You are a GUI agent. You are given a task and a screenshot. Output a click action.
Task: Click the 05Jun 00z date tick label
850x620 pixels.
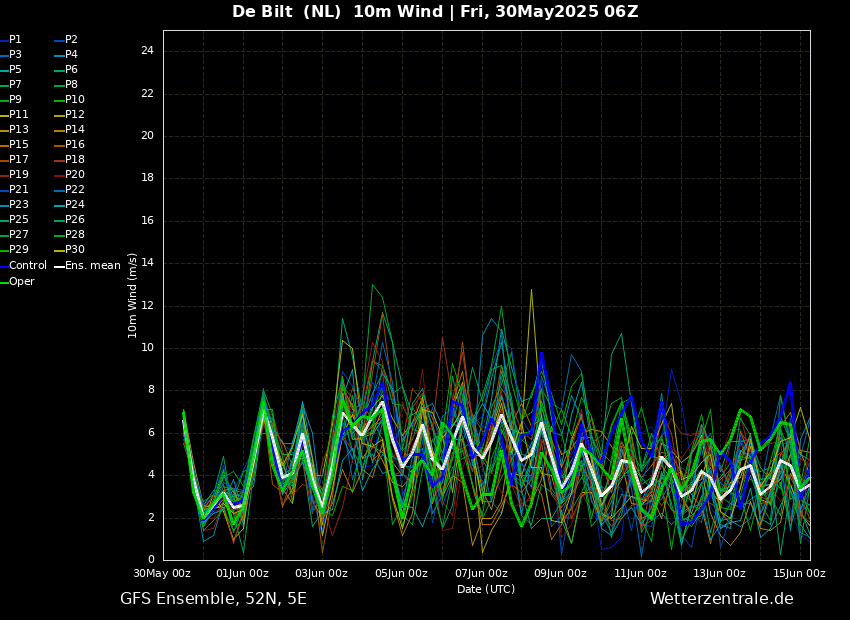tap(401, 574)
